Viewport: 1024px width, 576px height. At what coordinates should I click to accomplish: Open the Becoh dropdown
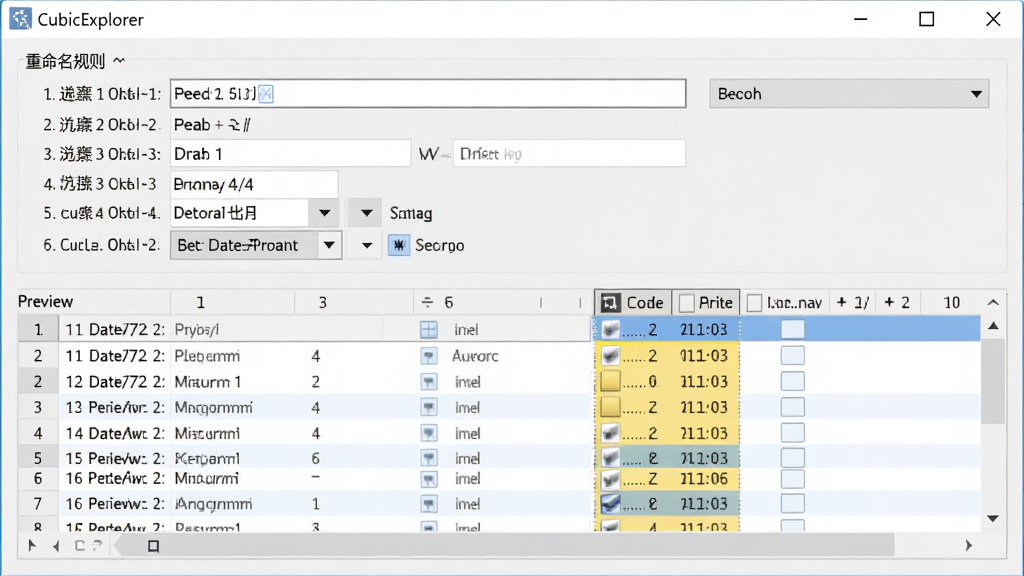[849, 94]
